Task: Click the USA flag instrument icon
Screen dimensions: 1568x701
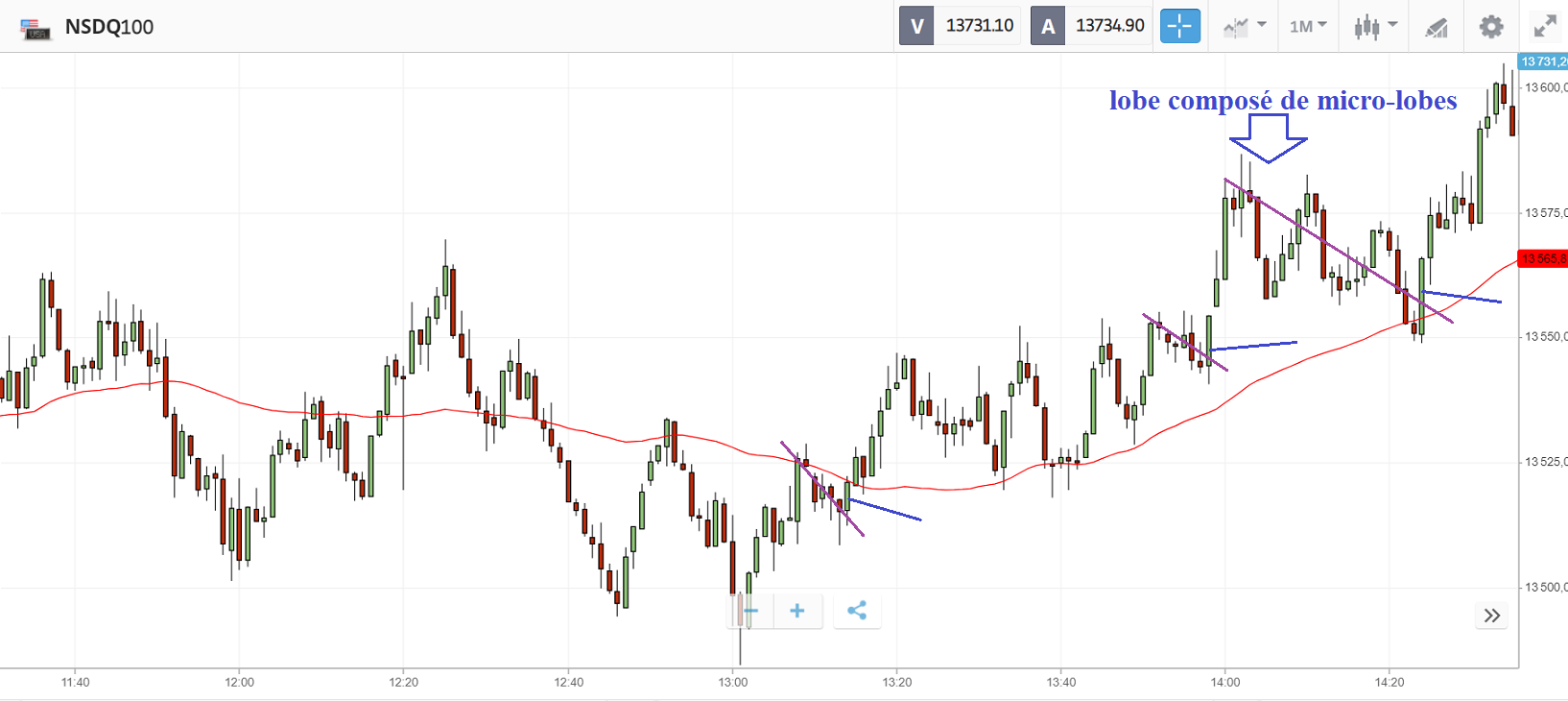Action: pos(36,28)
